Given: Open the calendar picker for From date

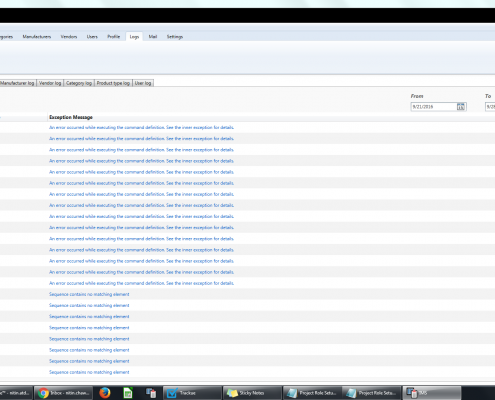Looking at the screenshot, I should [460, 107].
